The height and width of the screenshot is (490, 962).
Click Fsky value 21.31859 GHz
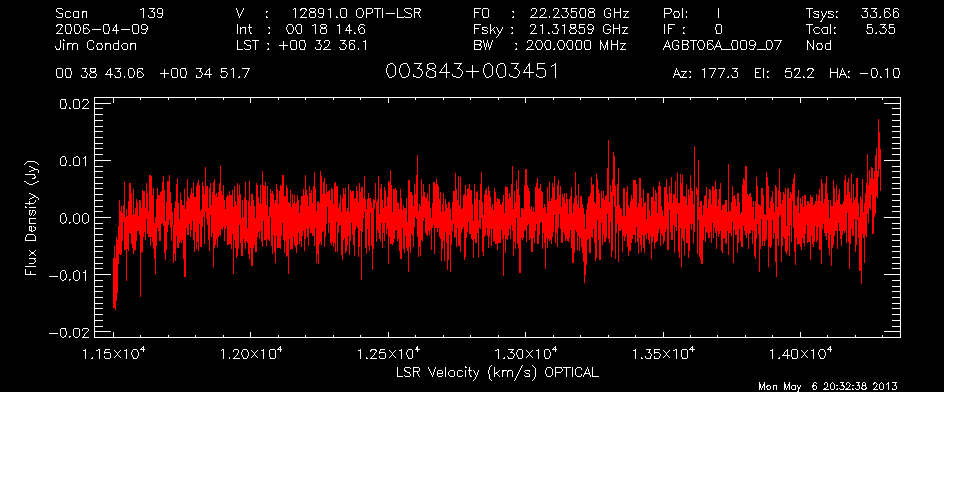pos(579,29)
